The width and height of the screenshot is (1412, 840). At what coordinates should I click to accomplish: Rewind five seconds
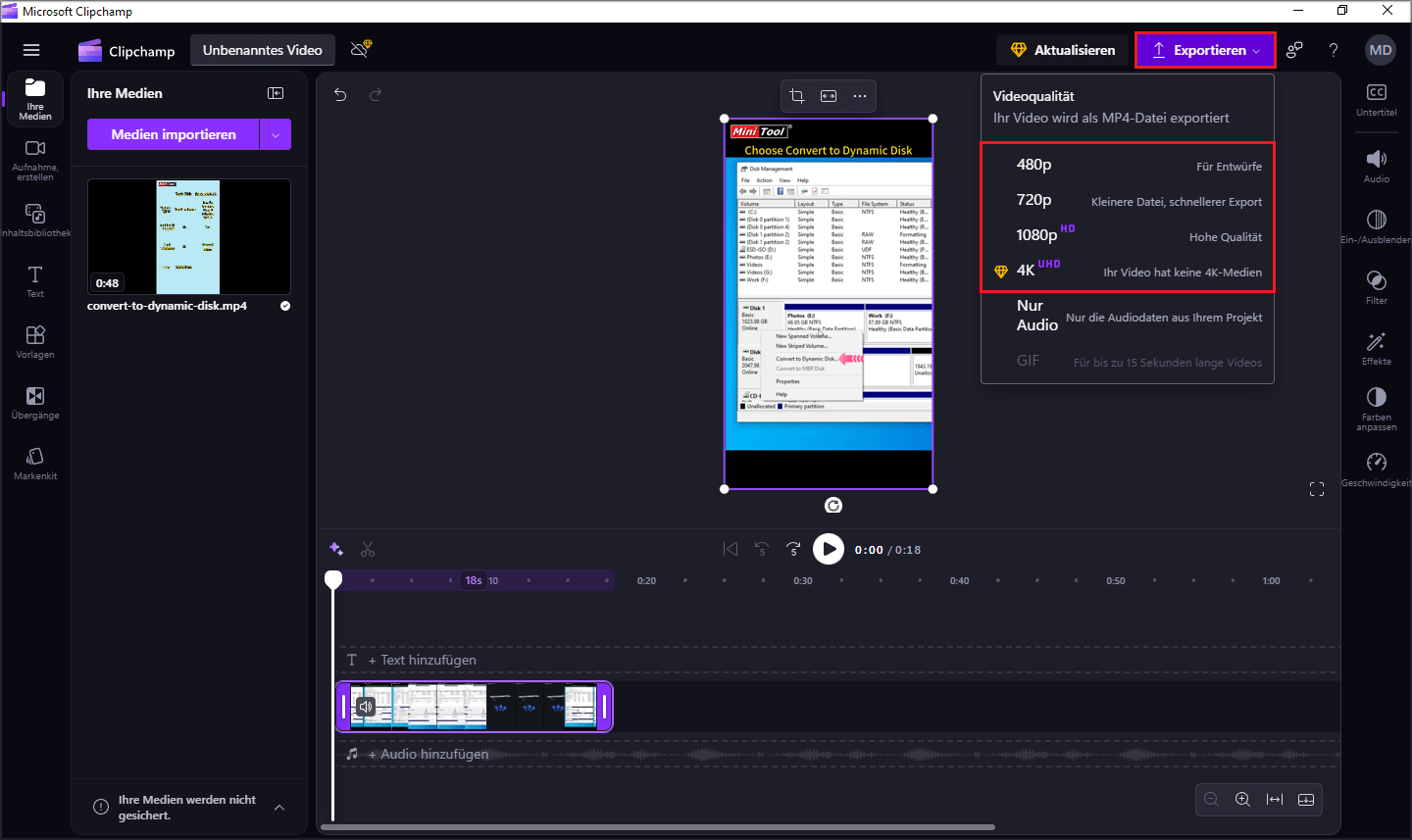coord(762,549)
